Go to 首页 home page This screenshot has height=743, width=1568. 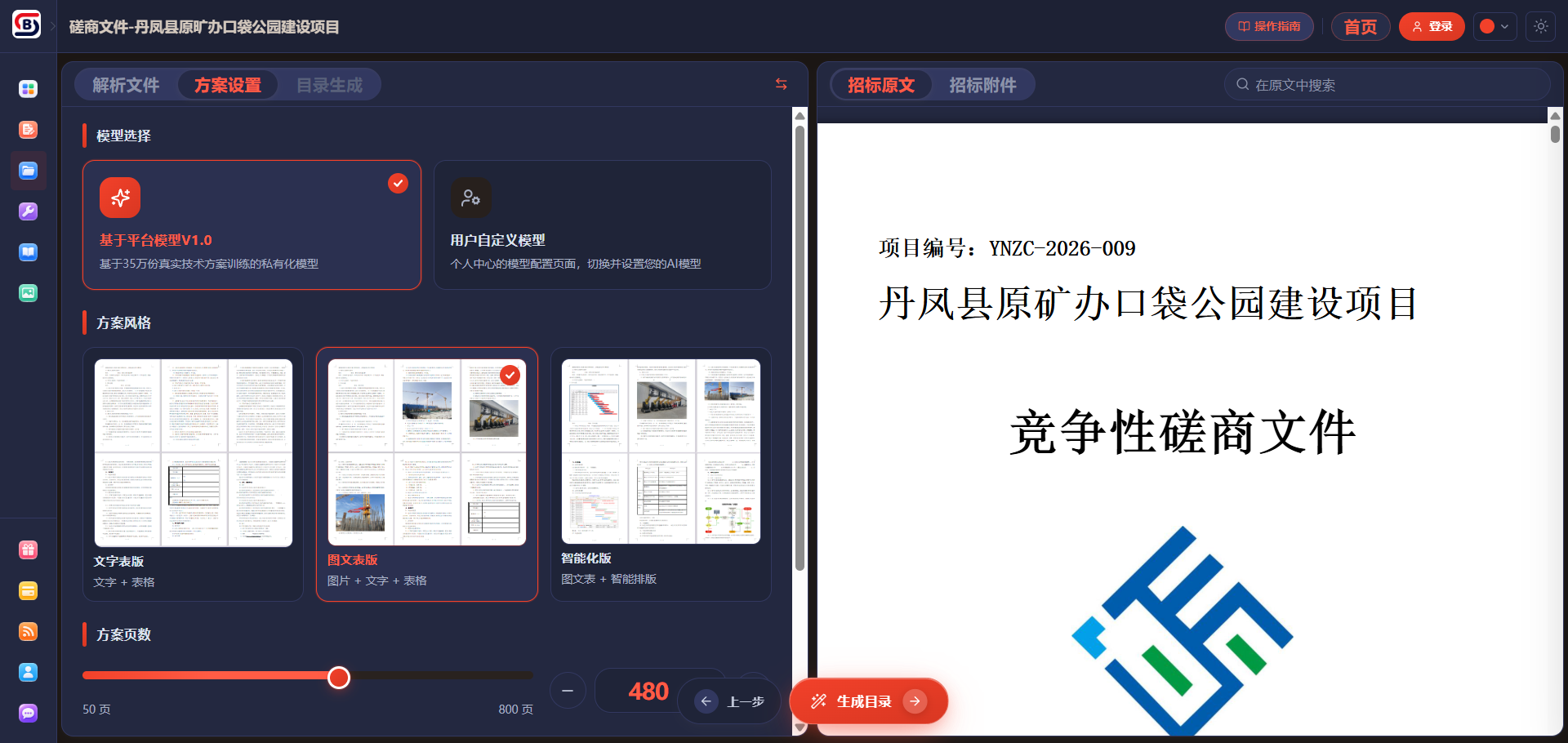(1361, 26)
